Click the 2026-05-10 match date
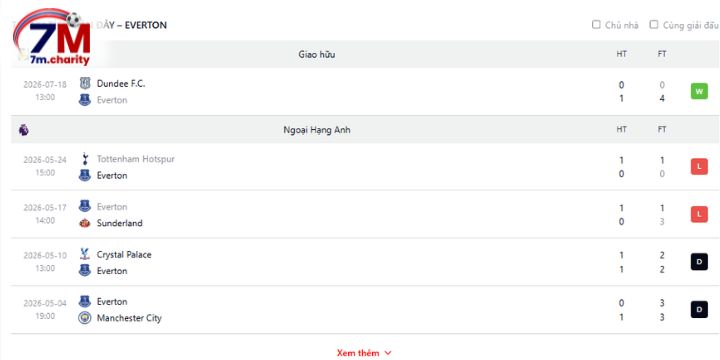 tap(45, 255)
